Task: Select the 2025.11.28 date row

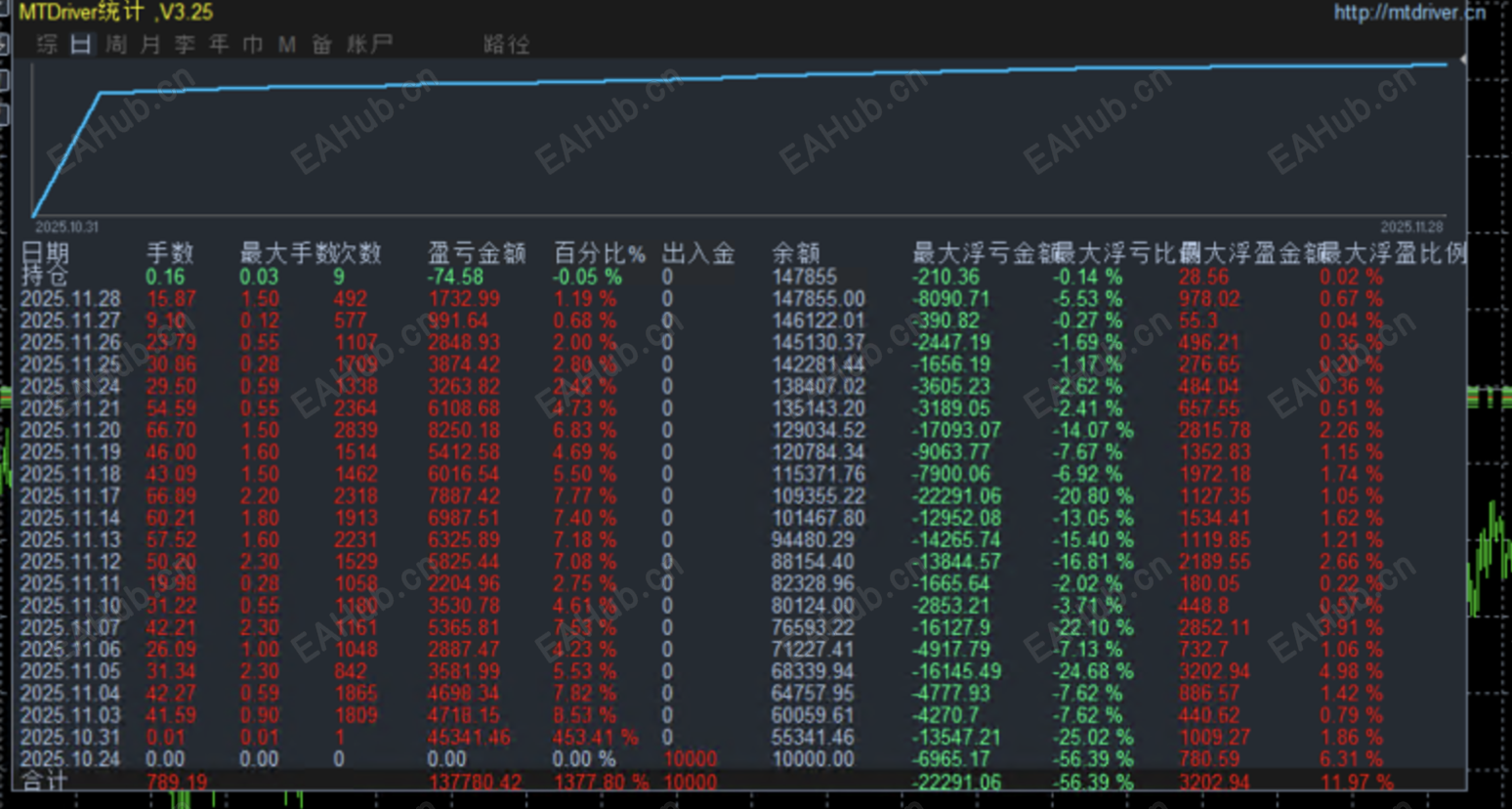Action: coord(70,299)
